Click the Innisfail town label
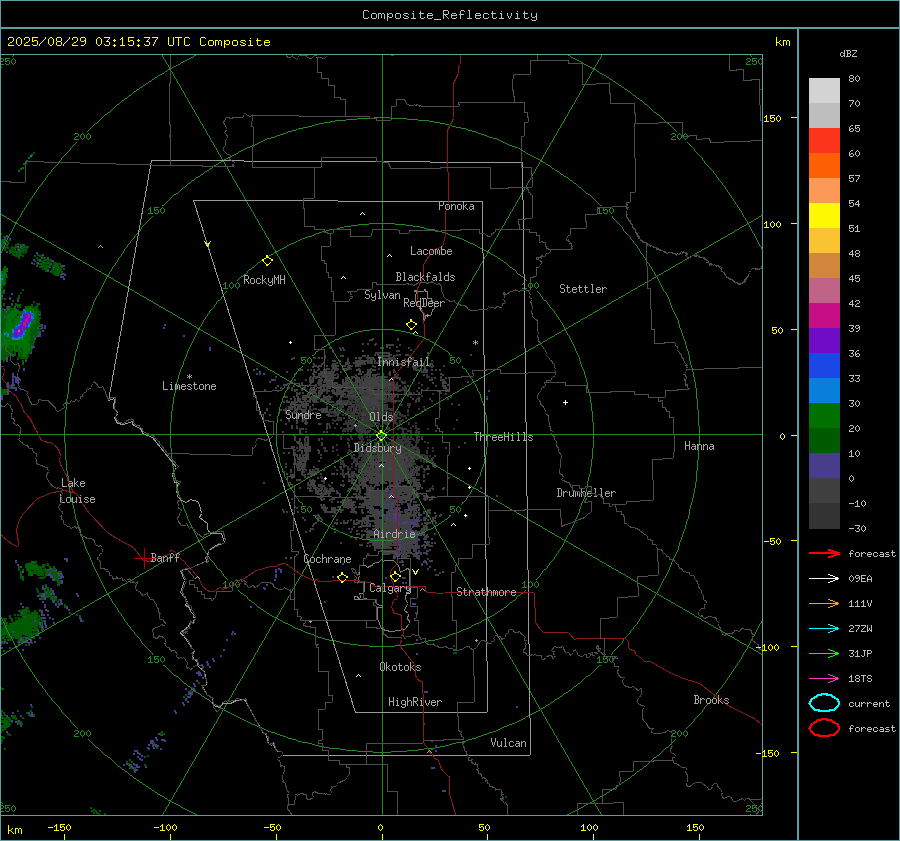This screenshot has height=841, width=900. click(404, 362)
